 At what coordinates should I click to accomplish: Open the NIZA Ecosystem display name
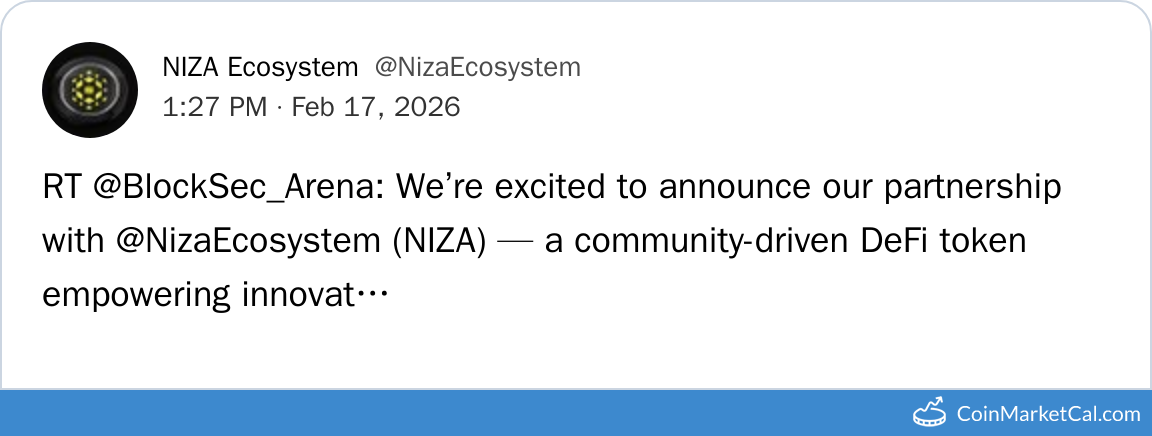pyautogui.click(x=260, y=68)
